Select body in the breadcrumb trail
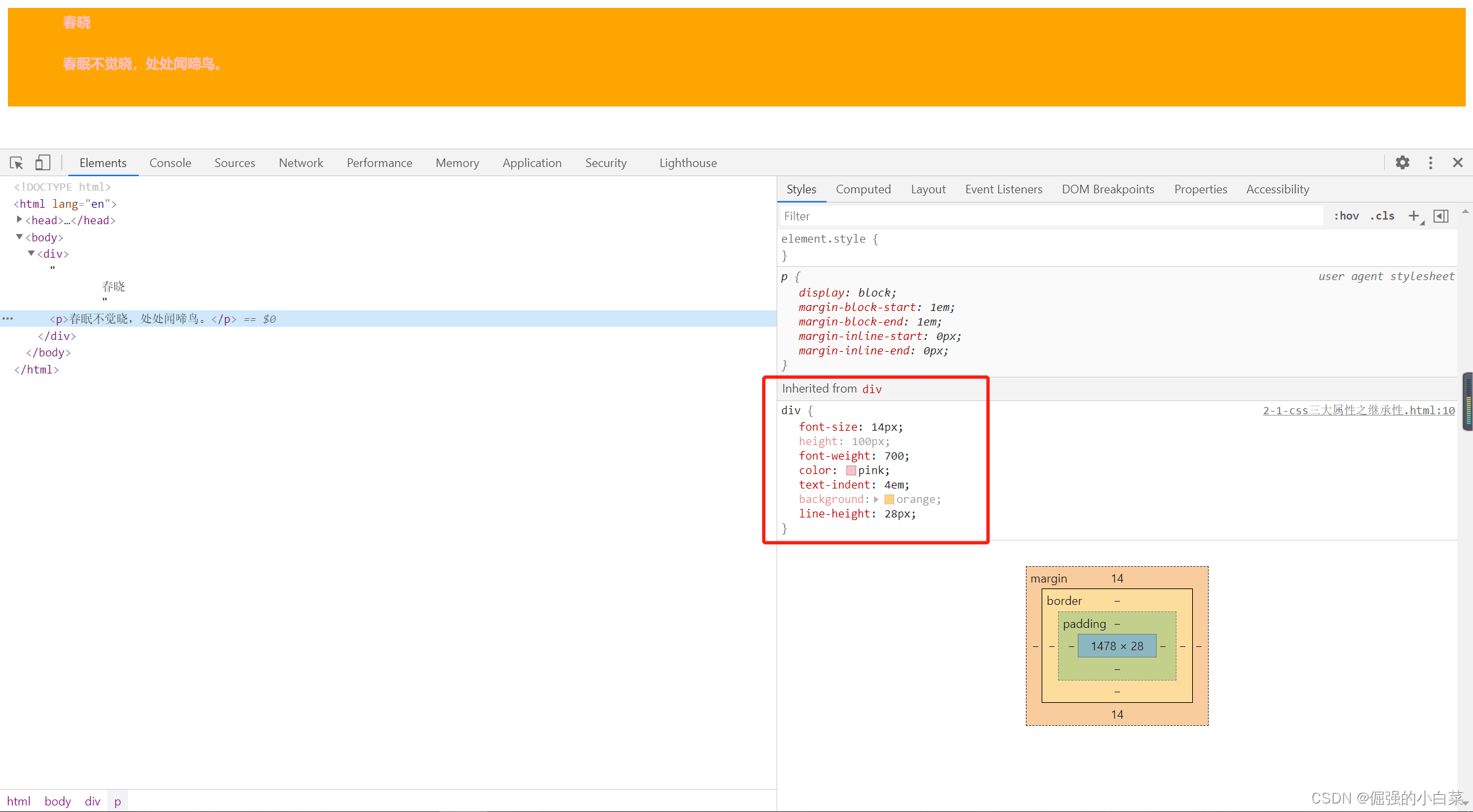The image size is (1473, 812). coord(57,801)
